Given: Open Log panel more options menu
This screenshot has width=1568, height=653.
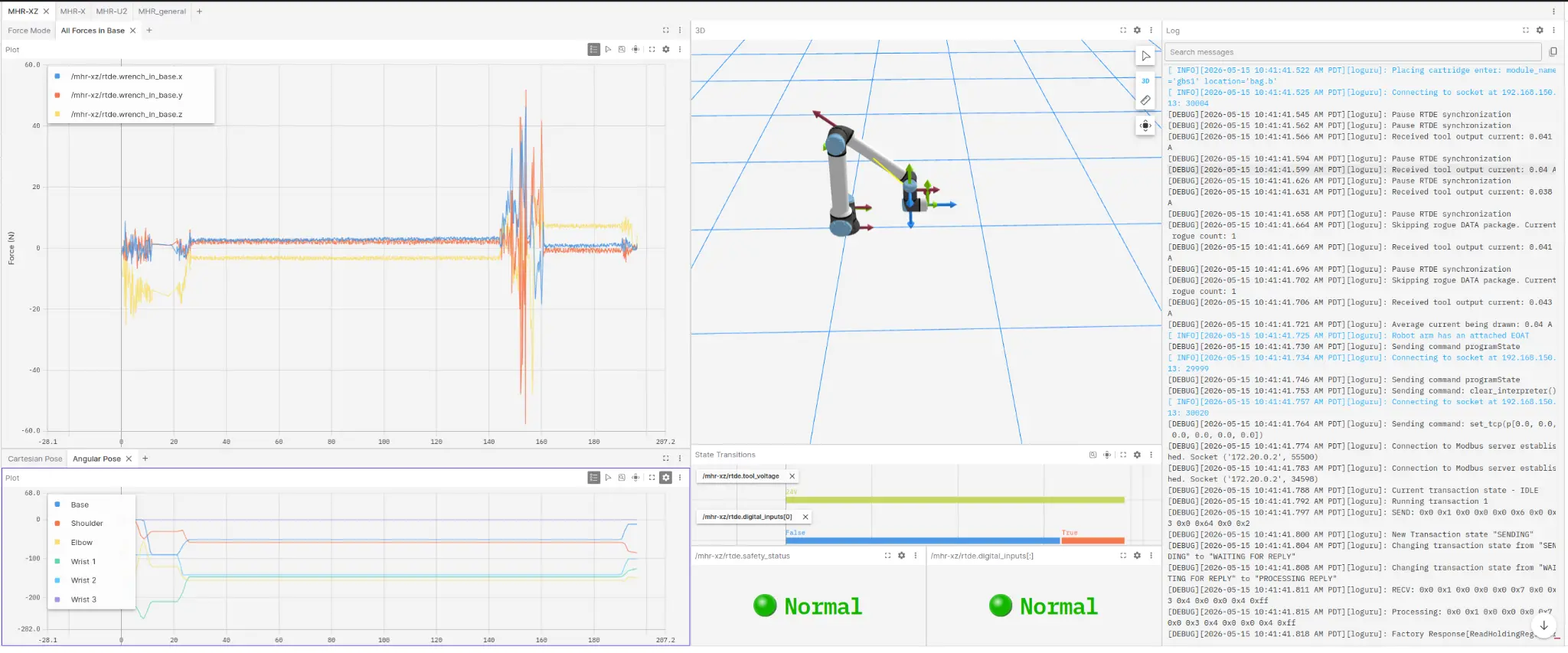Looking at the screenshot, I should pyautogui.click(x=1553, y=31).
